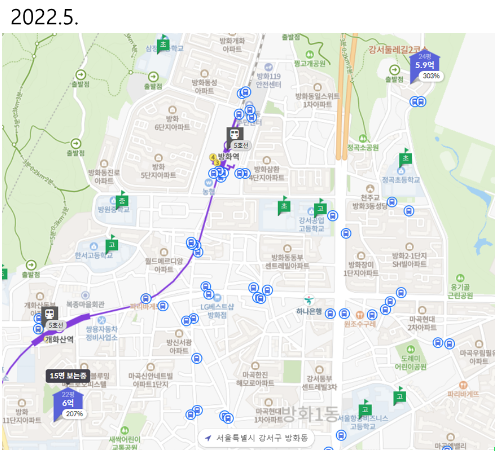Click the 쌍용자동차정비사업소 icon

102,320
